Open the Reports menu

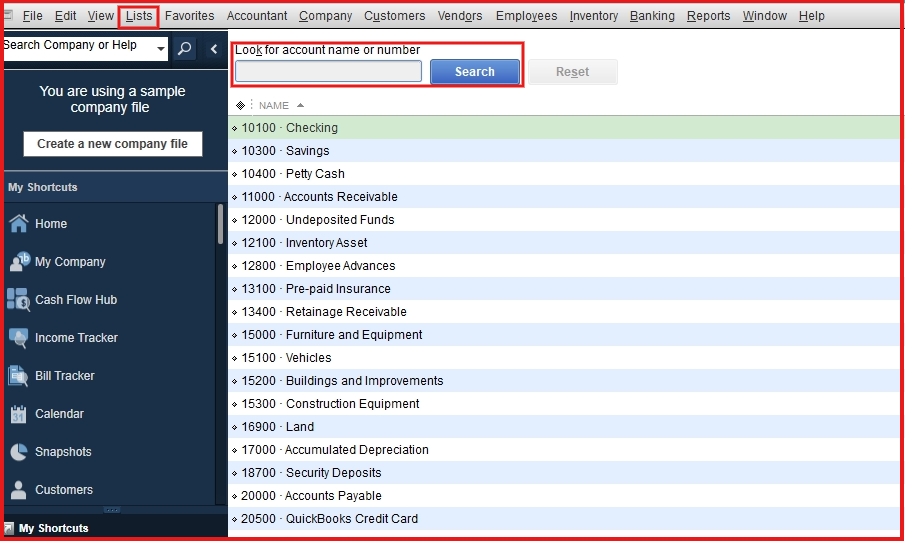[x=708, y=16]
